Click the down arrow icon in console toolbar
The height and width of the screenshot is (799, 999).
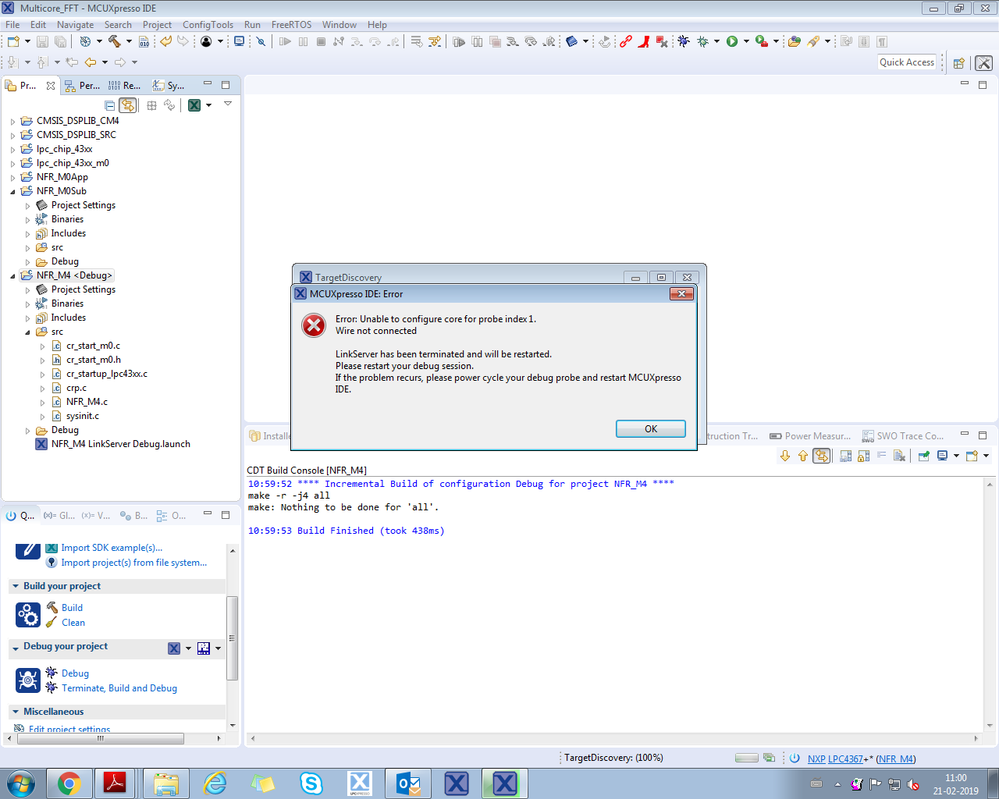785,456
